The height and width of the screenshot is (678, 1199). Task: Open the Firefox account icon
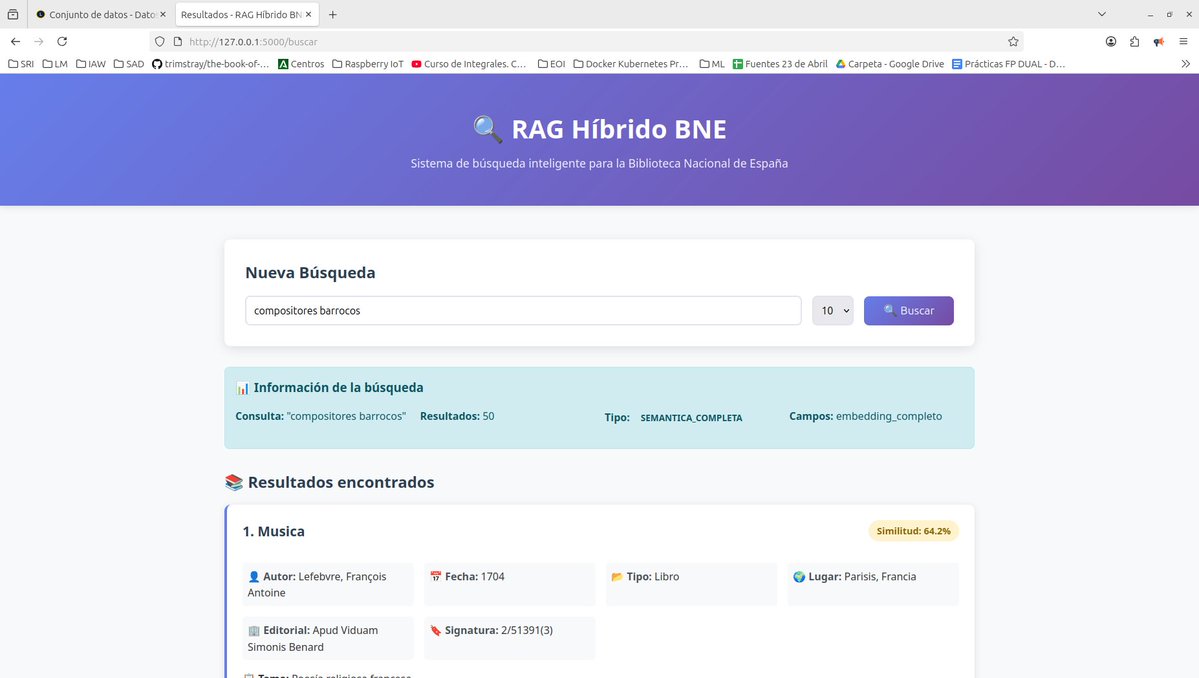point(1111,41)
